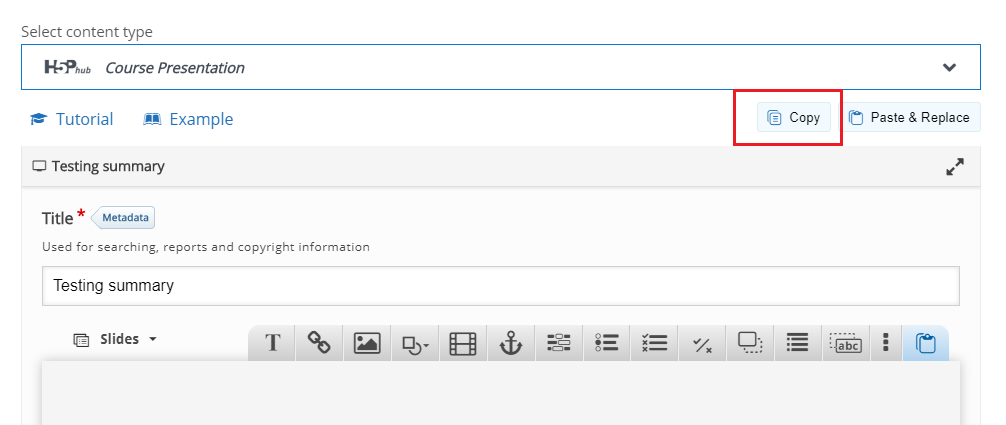Image resolution: width=1006 pixels, height=425 pixels.
Task: Insert a Link element from the toolbar
Action: 319,343
